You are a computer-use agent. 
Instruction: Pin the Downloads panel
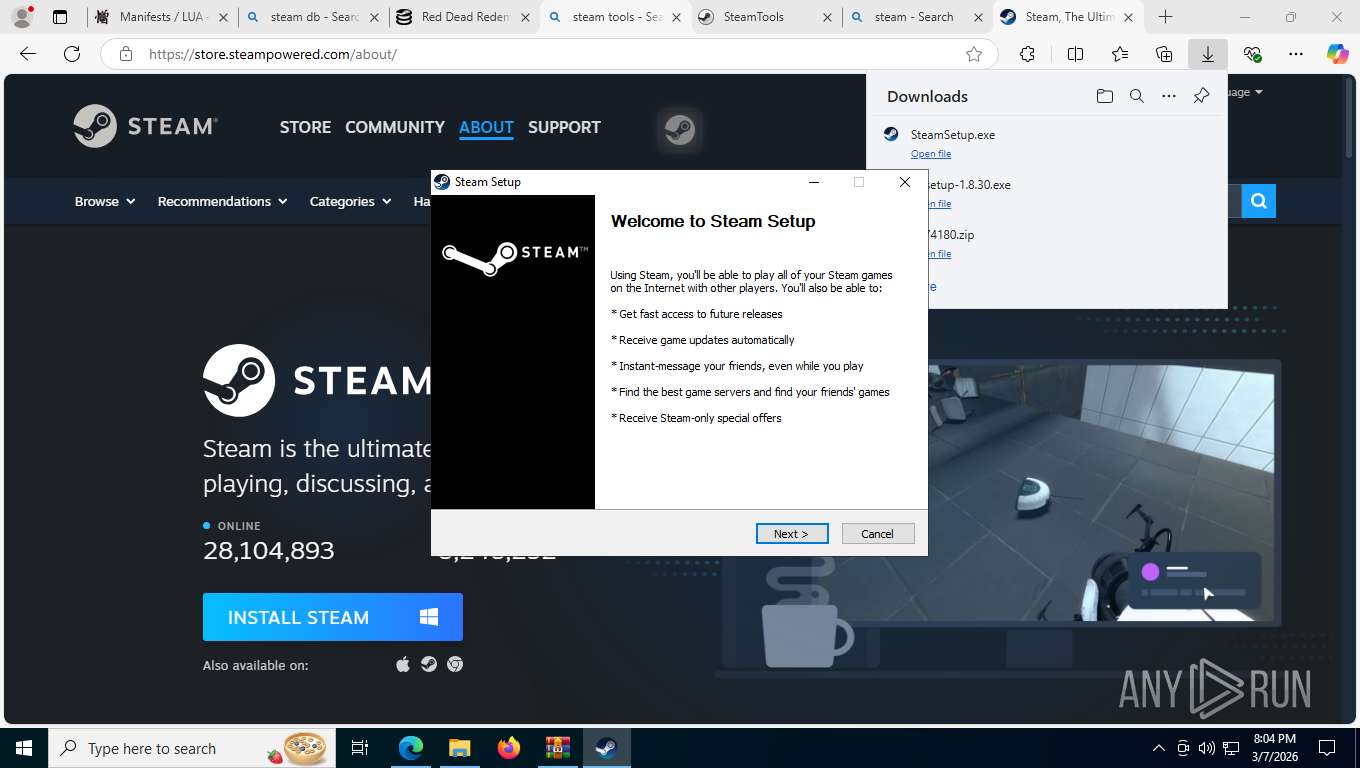[1201, 96]
